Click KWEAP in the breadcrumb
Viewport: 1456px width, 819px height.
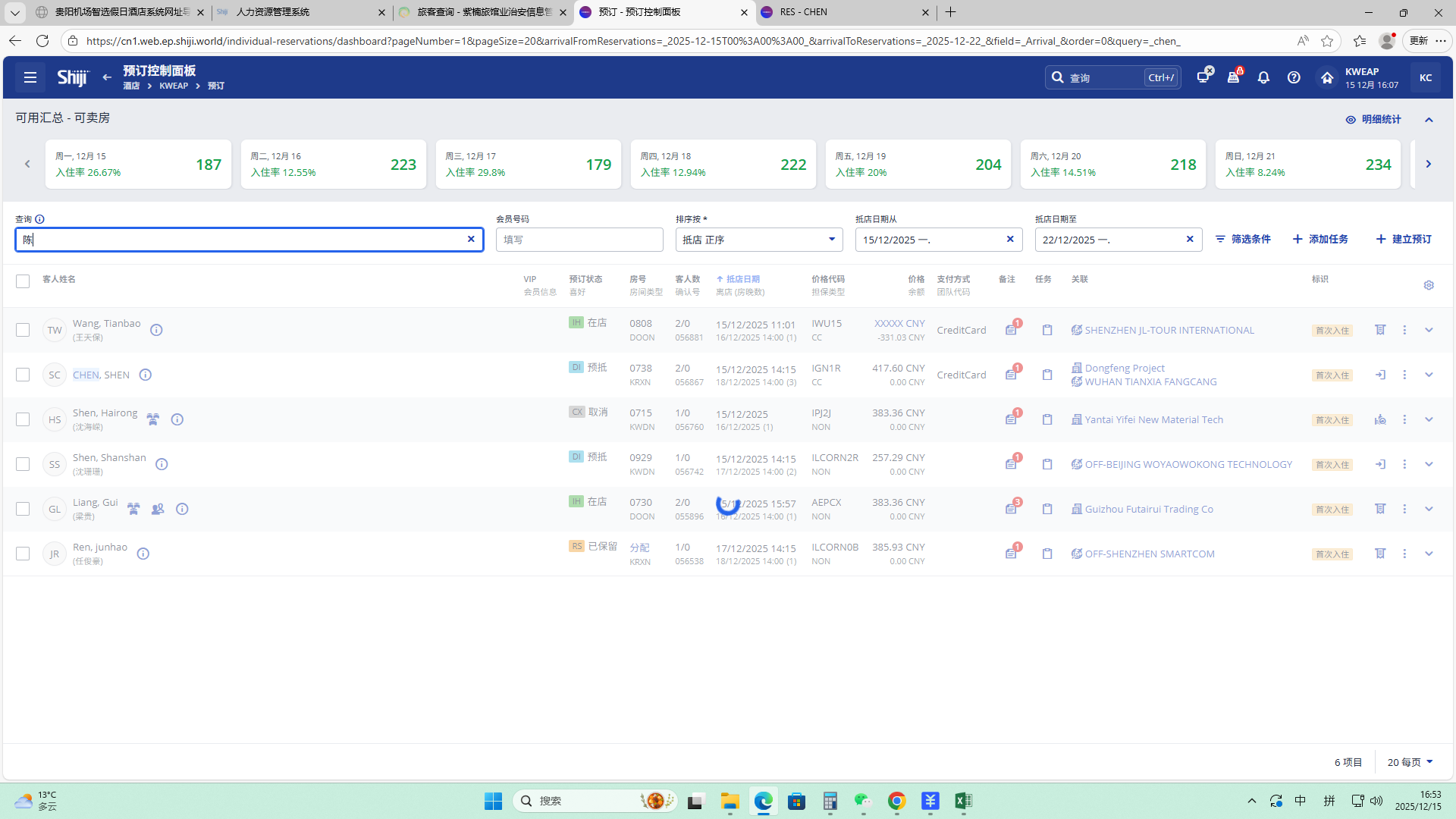pyautogui.click(x=174, y=86)
